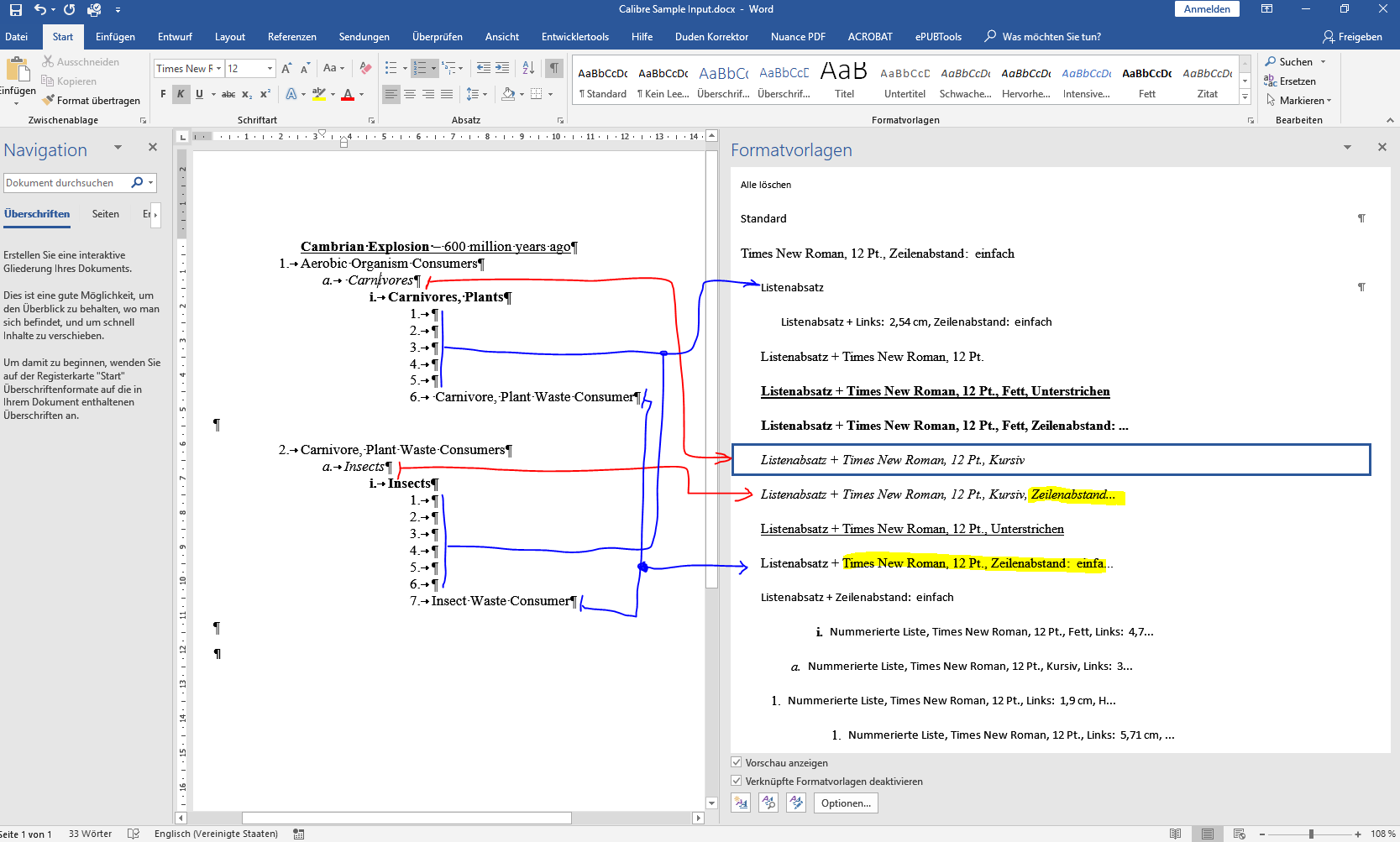
Task: Expand the font name dropdown
Action: 219,69
